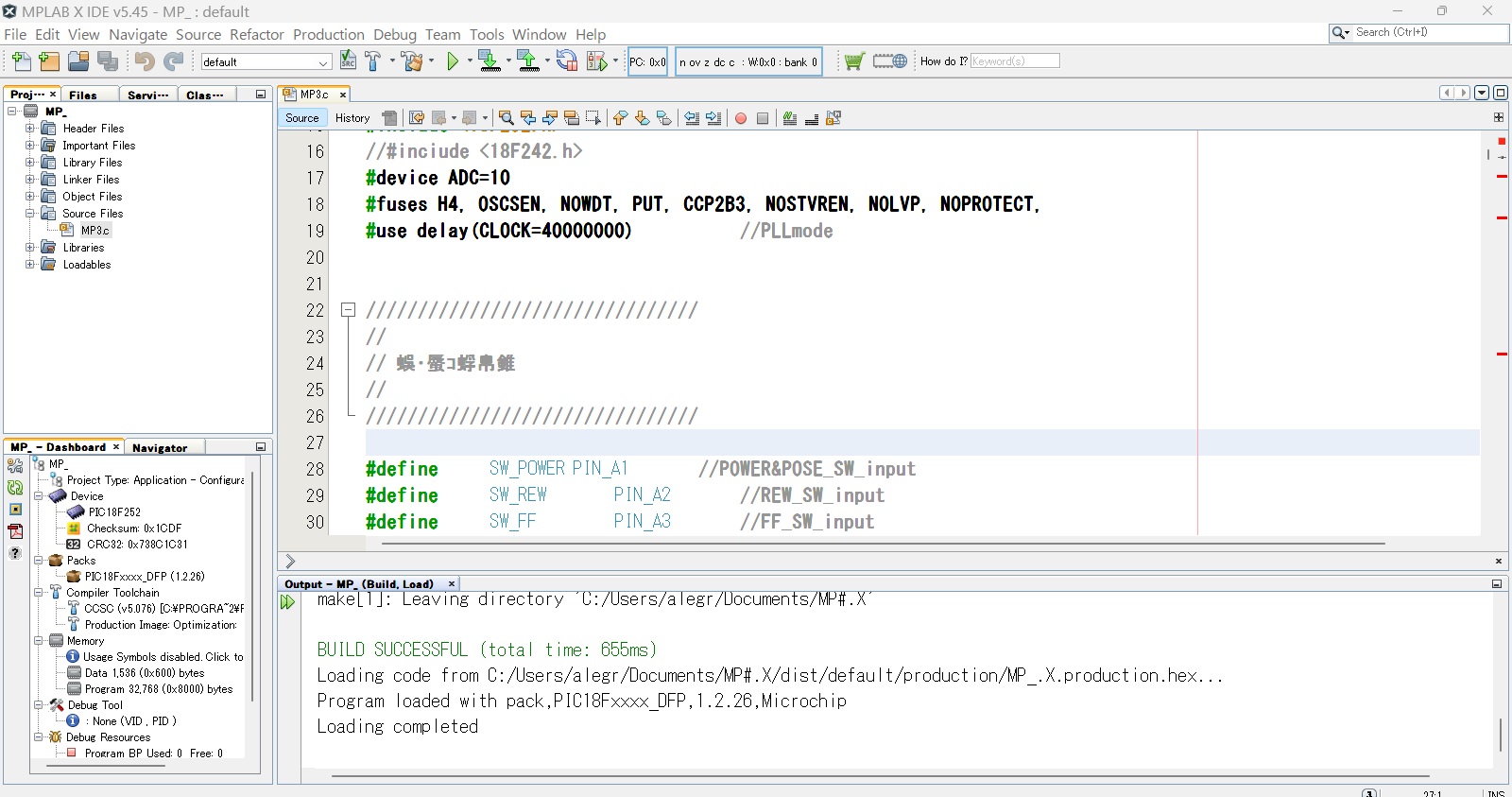Screen dimensions: 1512x797
Task: Click the Search (Ctrl+I) field
Action: [x=1429, y=32]
